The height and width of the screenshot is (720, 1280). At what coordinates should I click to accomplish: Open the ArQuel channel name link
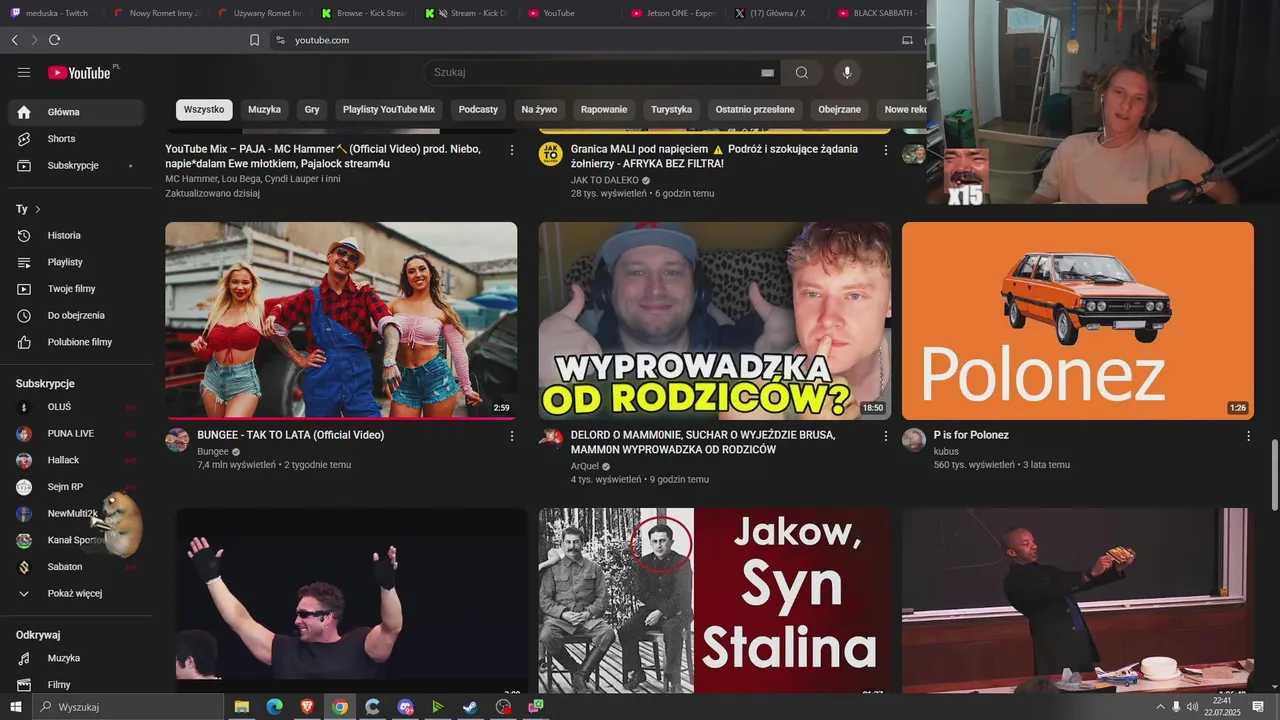(x=585, y=466)
